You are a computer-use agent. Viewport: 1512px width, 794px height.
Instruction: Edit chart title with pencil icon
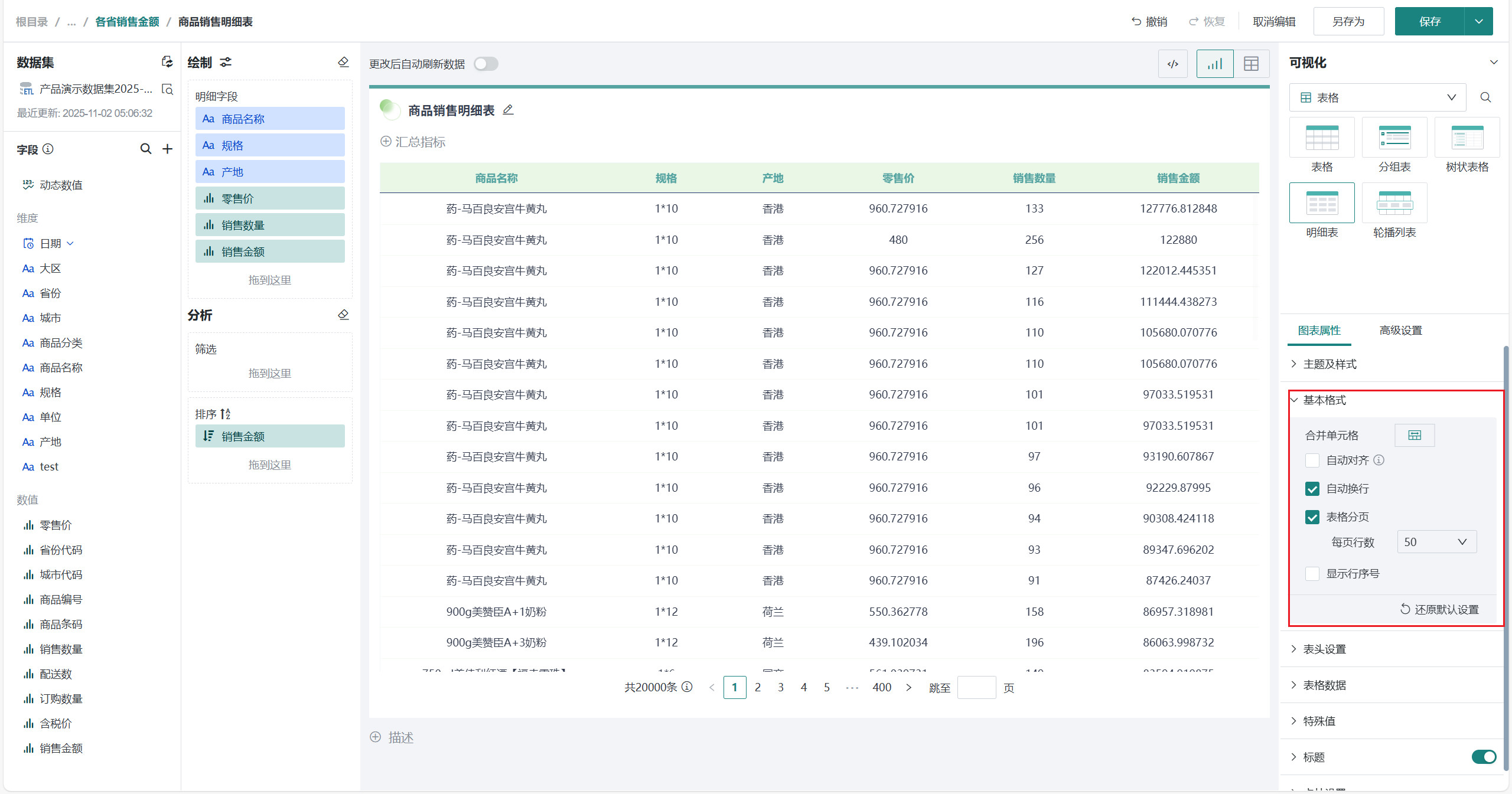click(508, 110)
